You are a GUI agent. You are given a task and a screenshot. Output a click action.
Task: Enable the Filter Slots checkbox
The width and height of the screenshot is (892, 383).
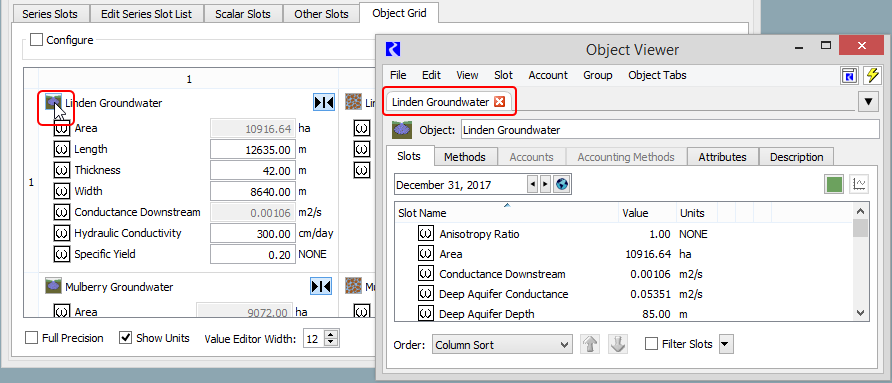652,344
